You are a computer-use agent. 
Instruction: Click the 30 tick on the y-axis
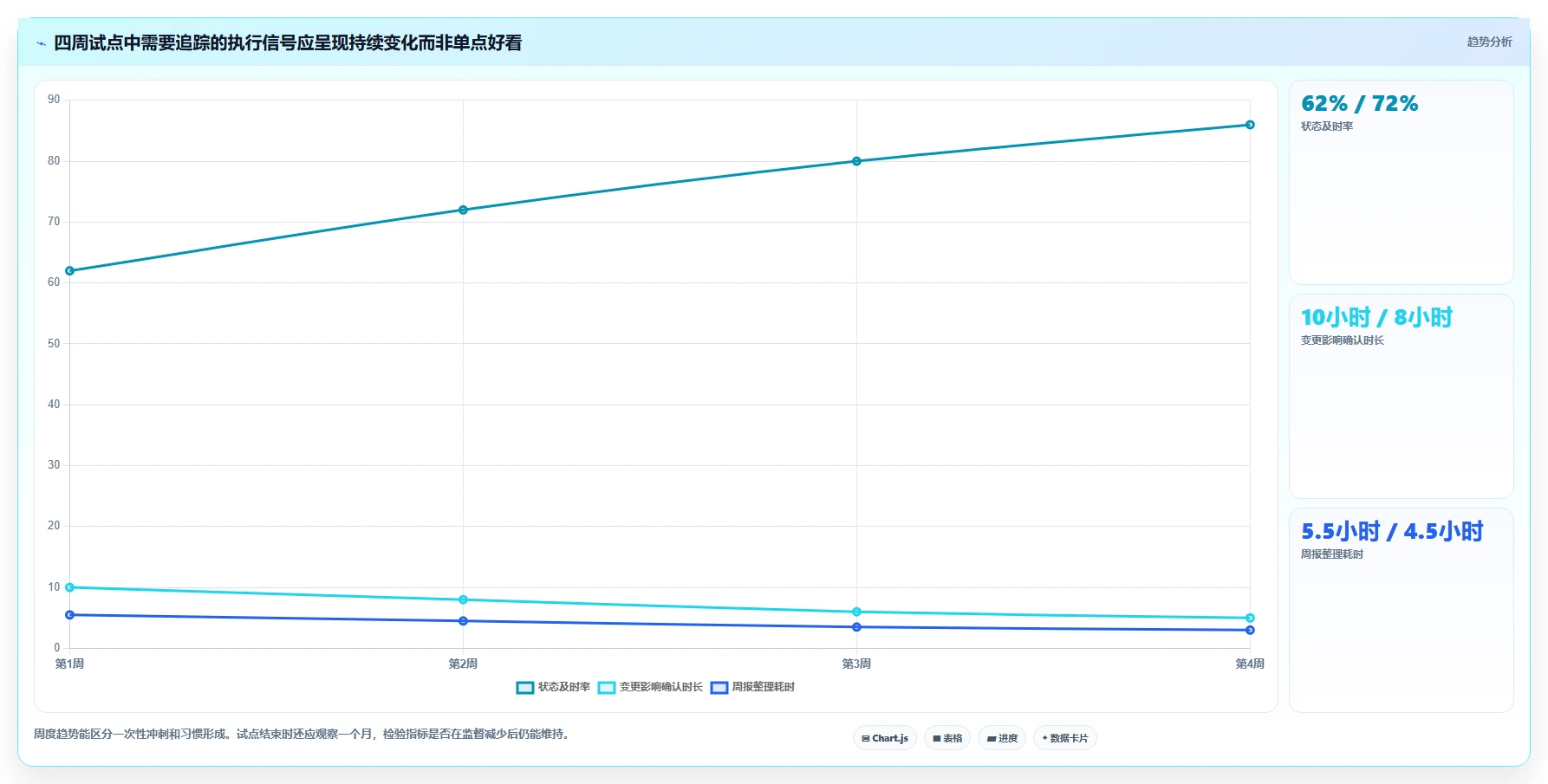point(54,465)
